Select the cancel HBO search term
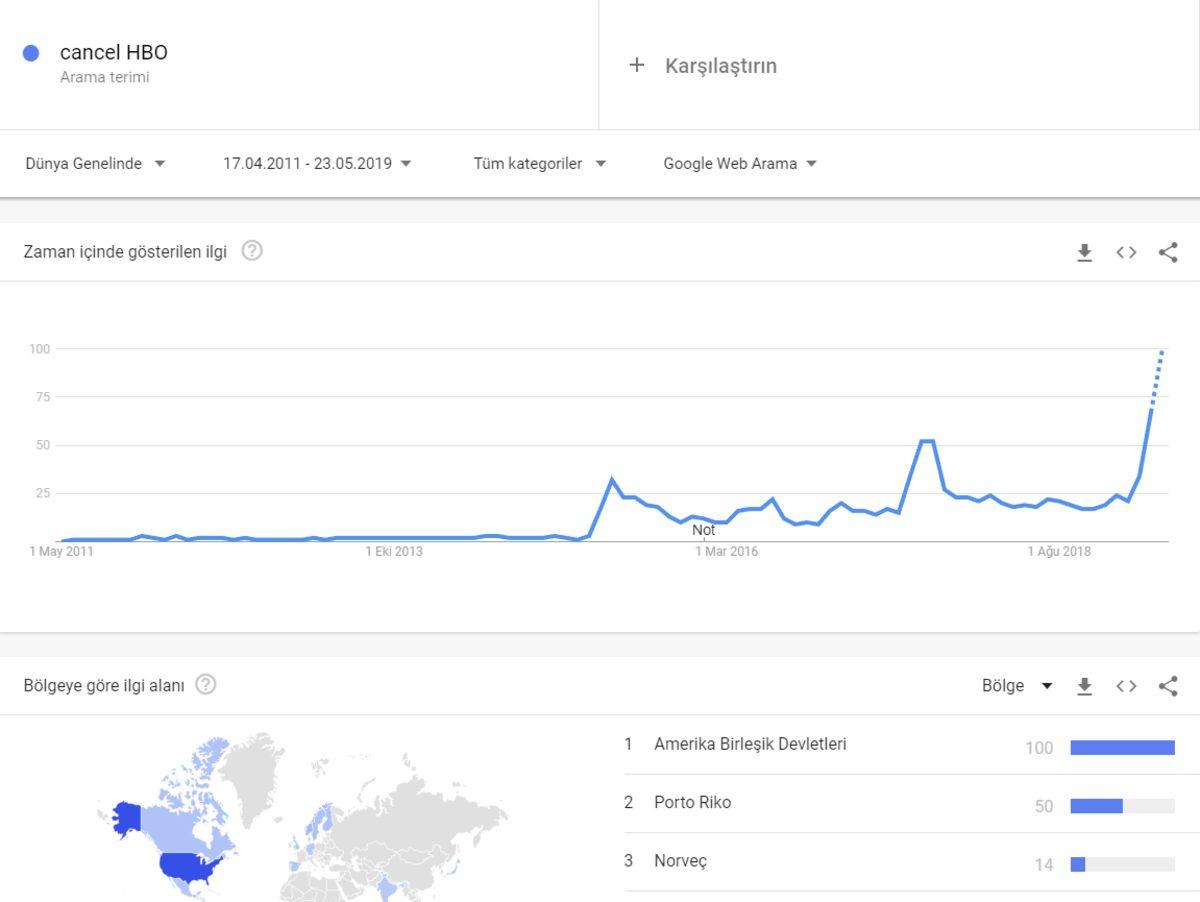This screenshot has height=902, width=1200. click(x=114, y=53)
